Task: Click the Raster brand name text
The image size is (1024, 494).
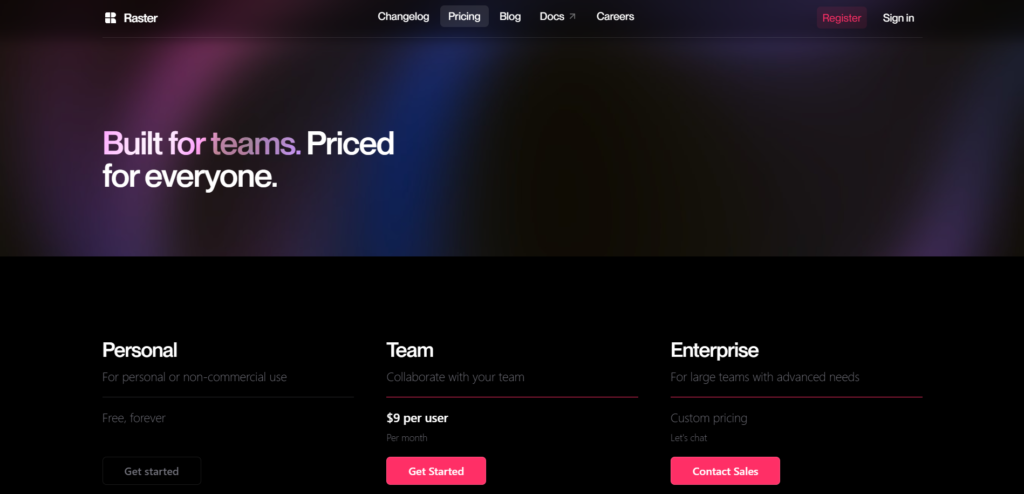Action: [x=140, y=17]
